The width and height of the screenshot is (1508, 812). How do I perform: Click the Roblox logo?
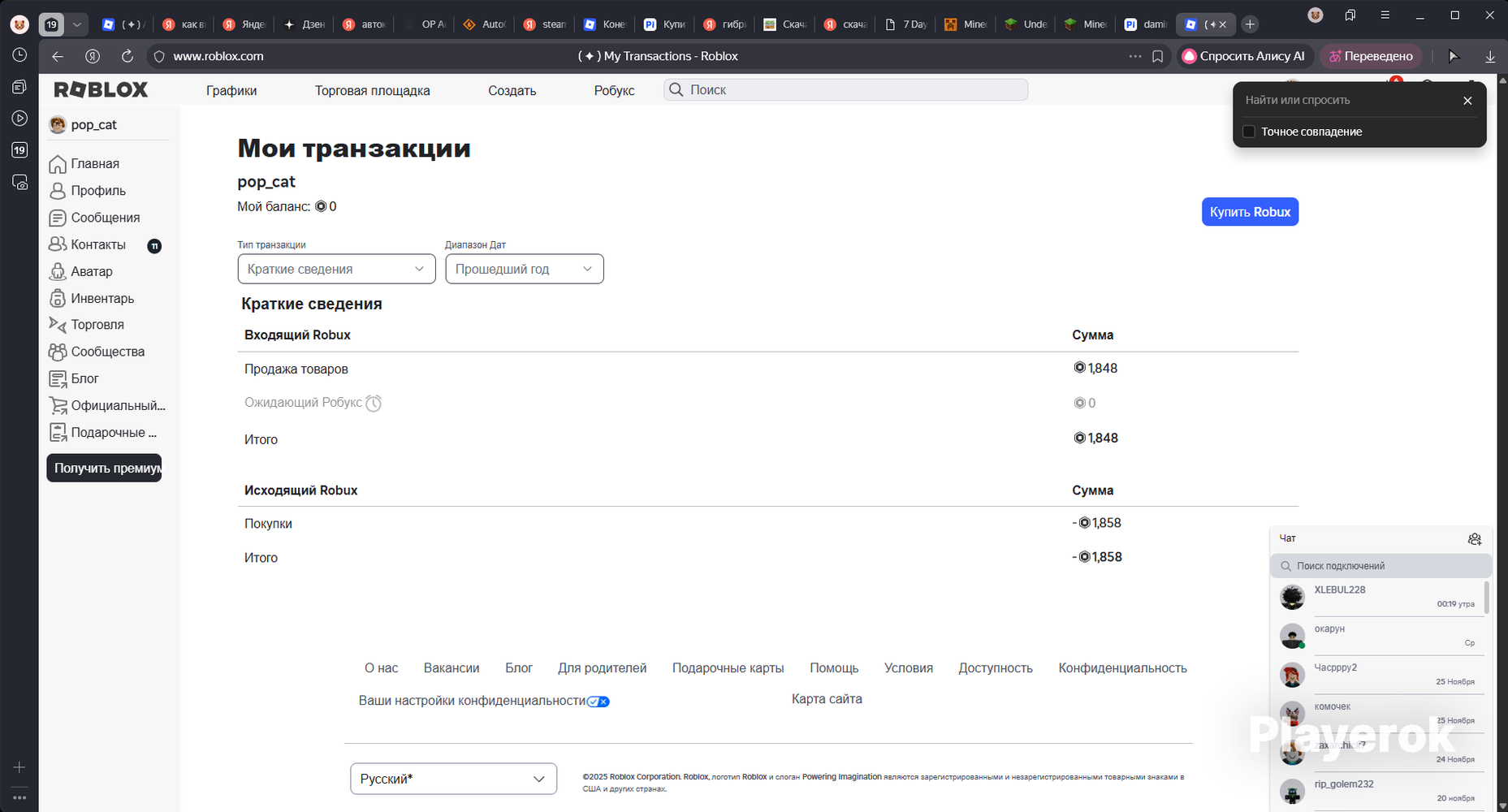(x=101, y=89)
